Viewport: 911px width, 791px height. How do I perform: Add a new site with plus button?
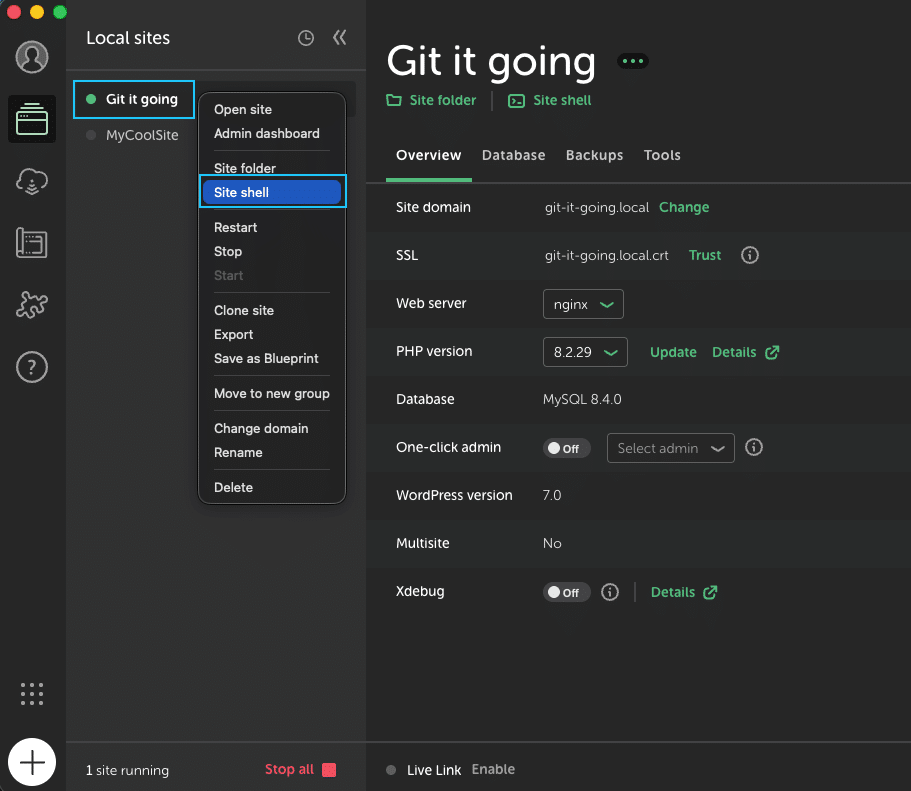(x=32, y=762)
